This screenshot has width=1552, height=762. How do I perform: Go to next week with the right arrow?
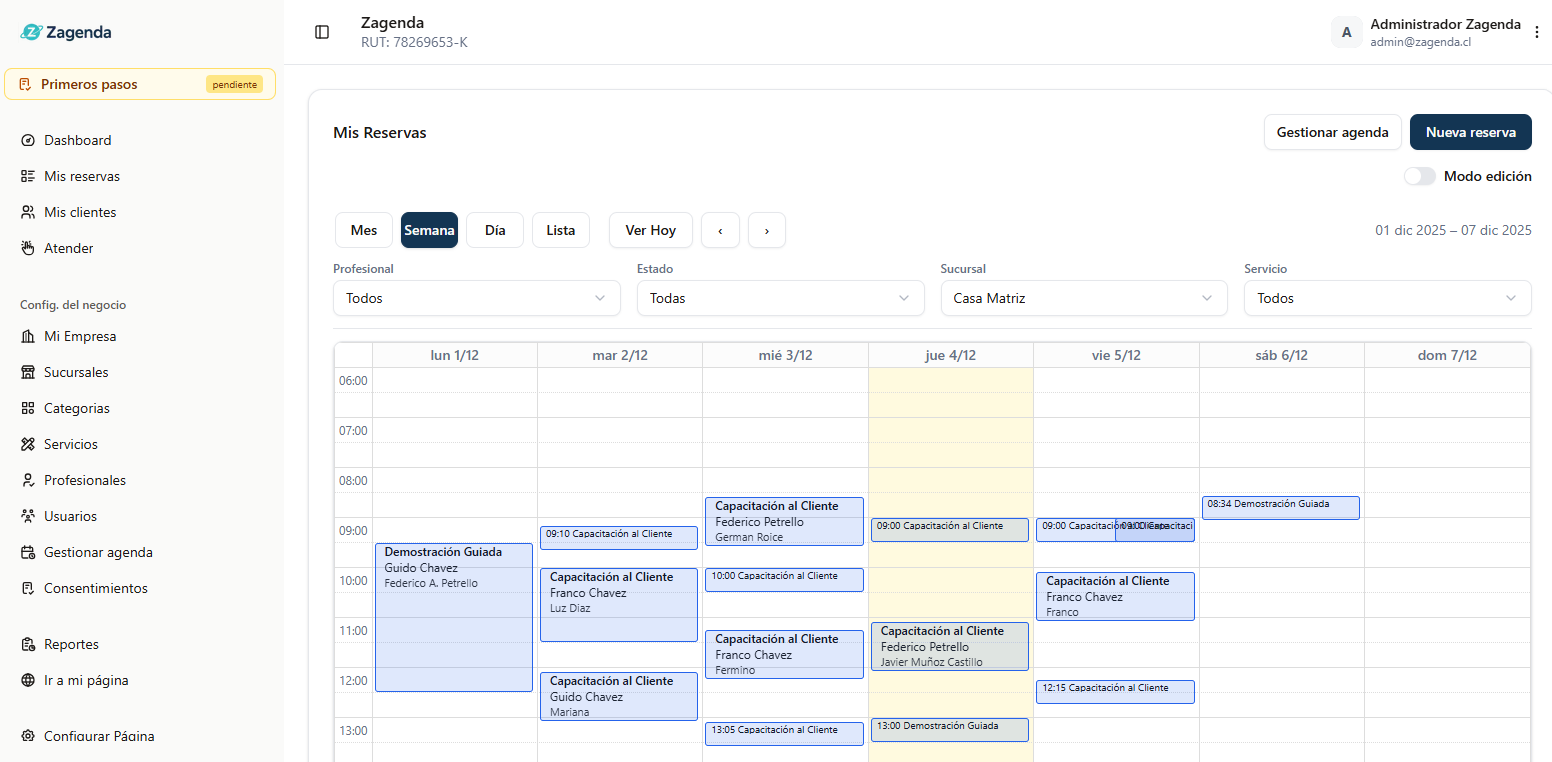tap(766, 230)
